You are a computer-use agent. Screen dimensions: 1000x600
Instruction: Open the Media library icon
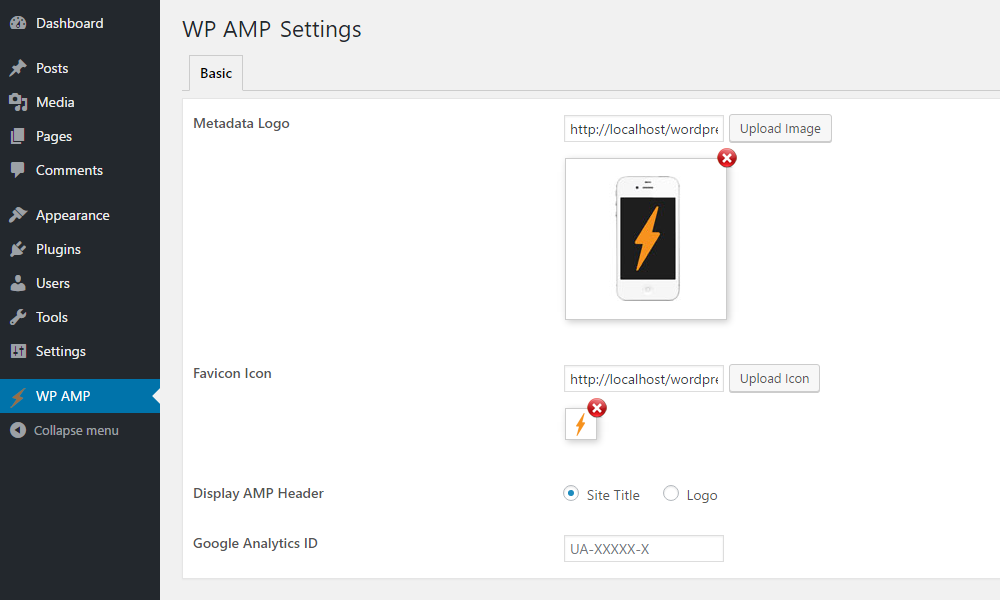[18, 102]
